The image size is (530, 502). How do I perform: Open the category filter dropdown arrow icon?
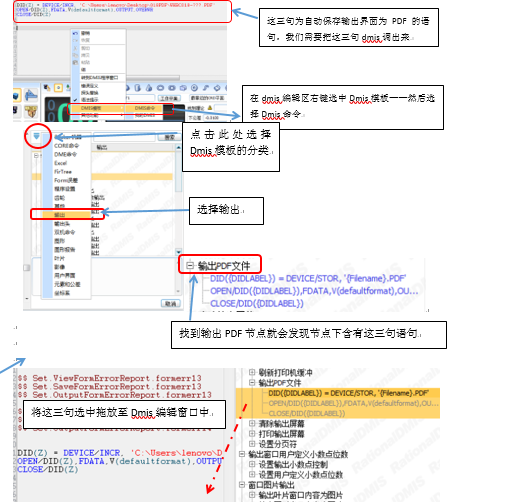tap(37, 136)
